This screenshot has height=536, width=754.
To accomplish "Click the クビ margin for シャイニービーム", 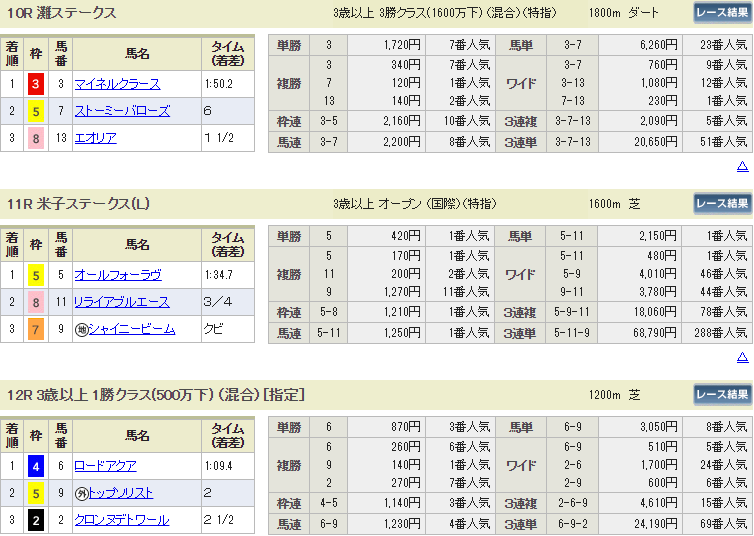I will click(213, 329).
